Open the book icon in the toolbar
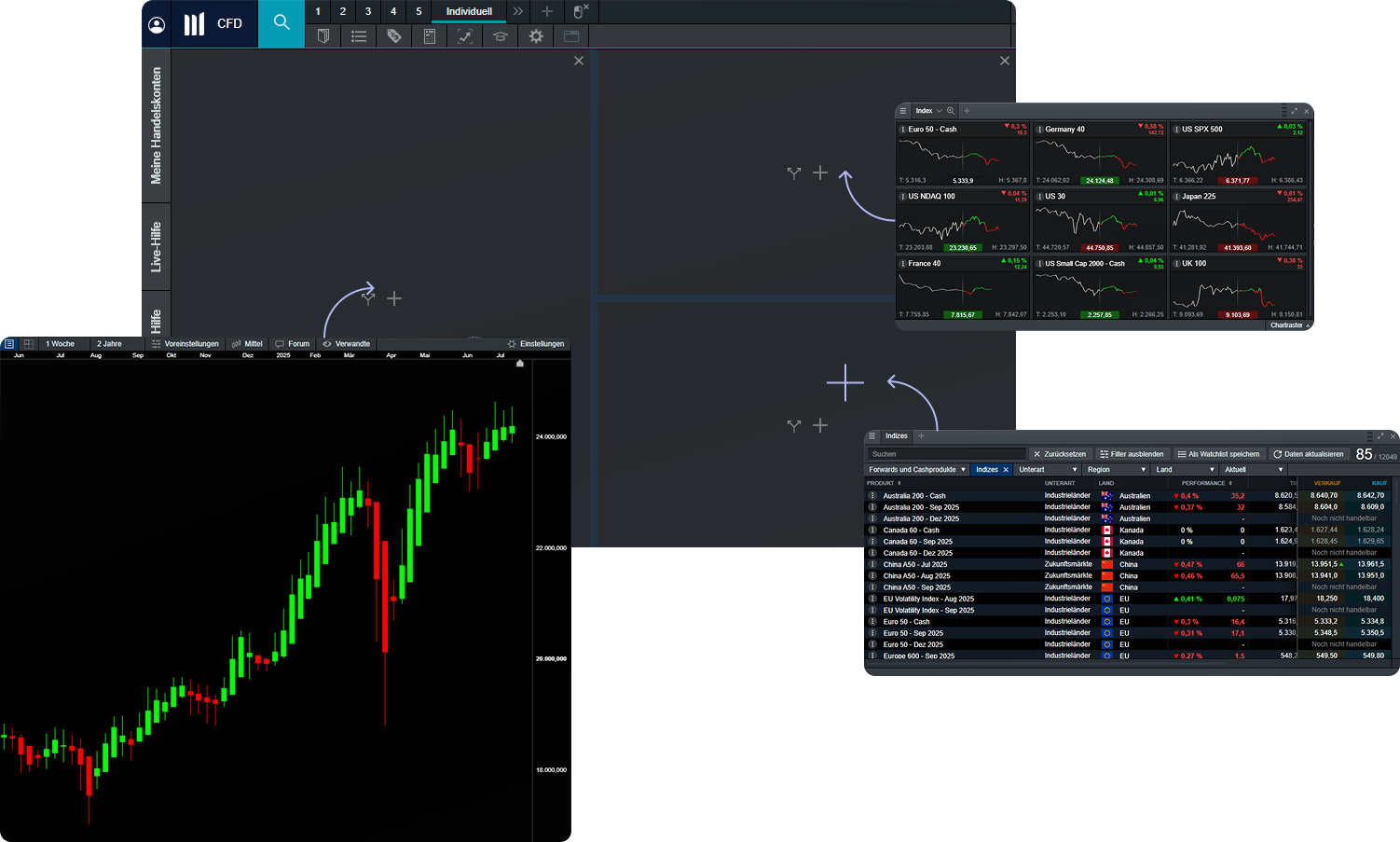The width and height of the screenshot is (1400, 842). [x=323, y=36]
